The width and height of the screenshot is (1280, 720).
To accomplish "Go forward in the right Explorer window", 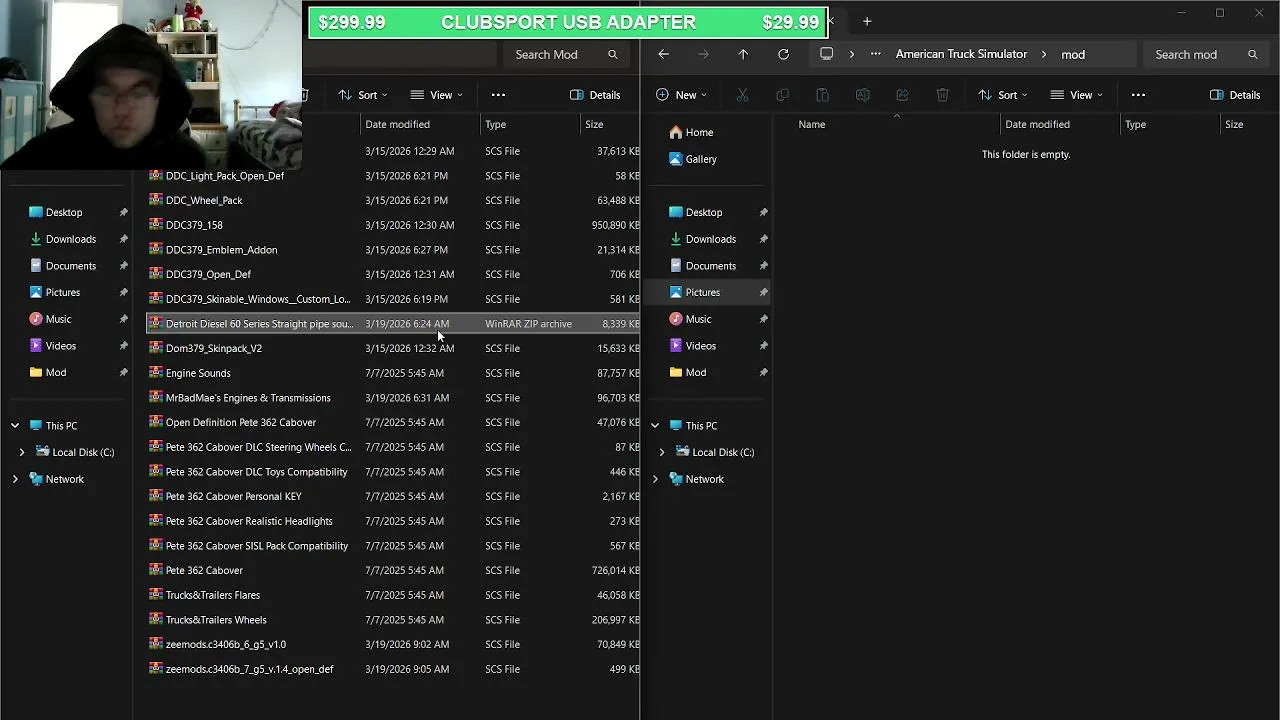I will point(703,54).
